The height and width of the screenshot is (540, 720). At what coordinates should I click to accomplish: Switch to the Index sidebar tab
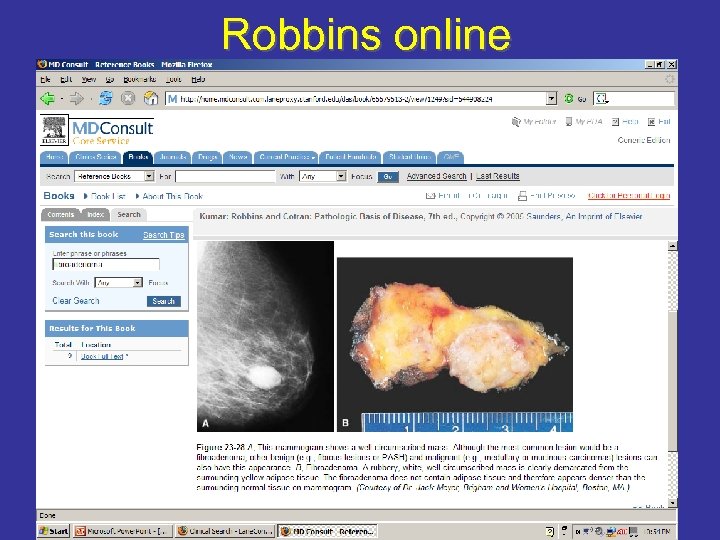(96, 214)
